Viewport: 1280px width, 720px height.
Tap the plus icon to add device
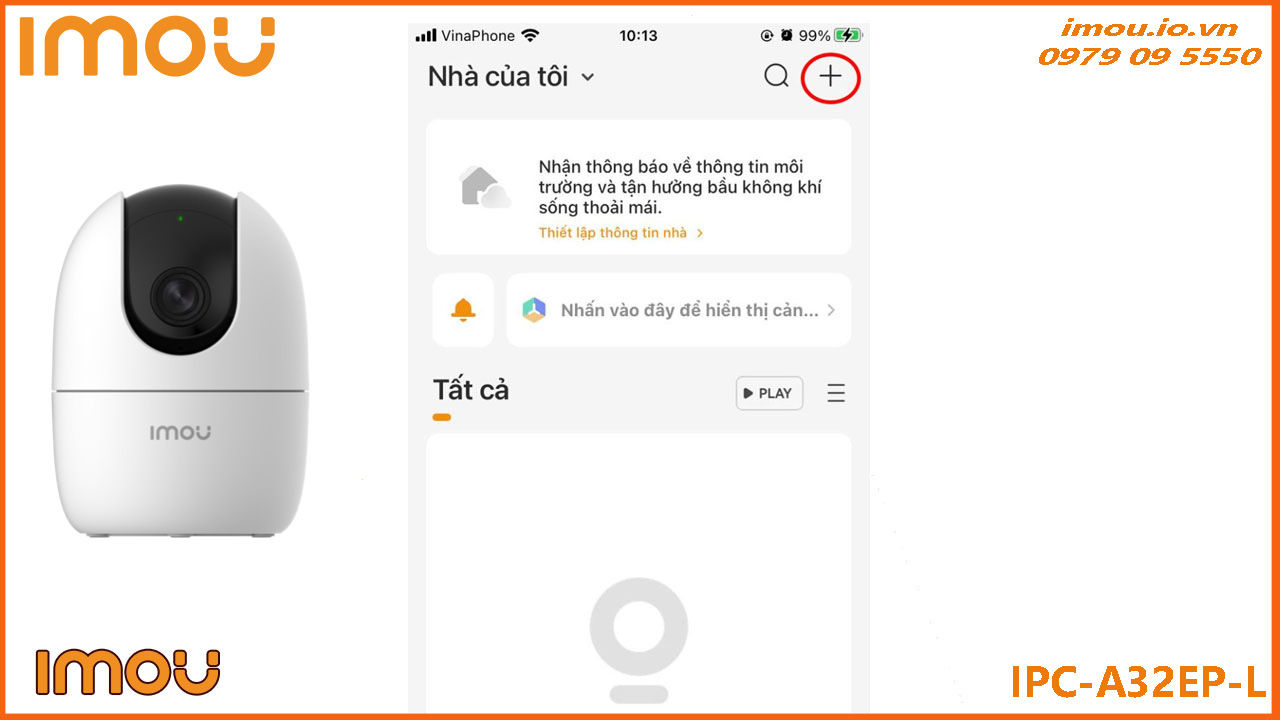(831, 76)
